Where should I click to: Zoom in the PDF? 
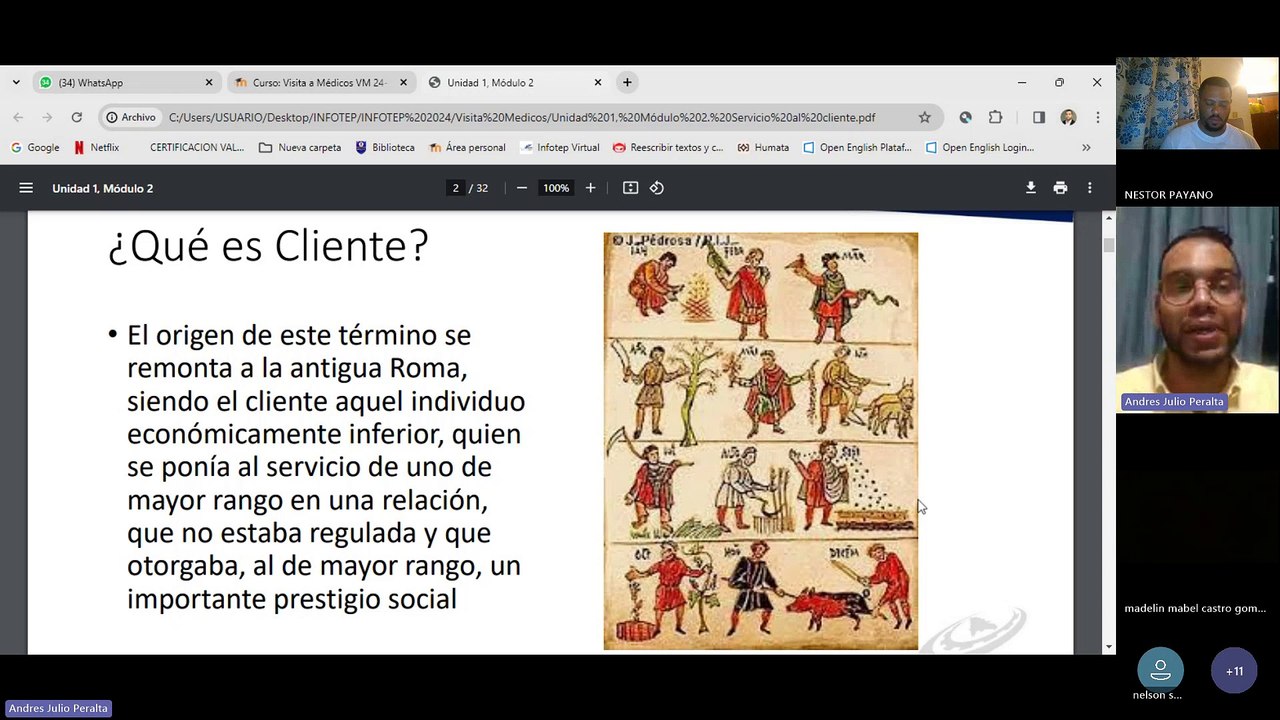coord(590,188)
